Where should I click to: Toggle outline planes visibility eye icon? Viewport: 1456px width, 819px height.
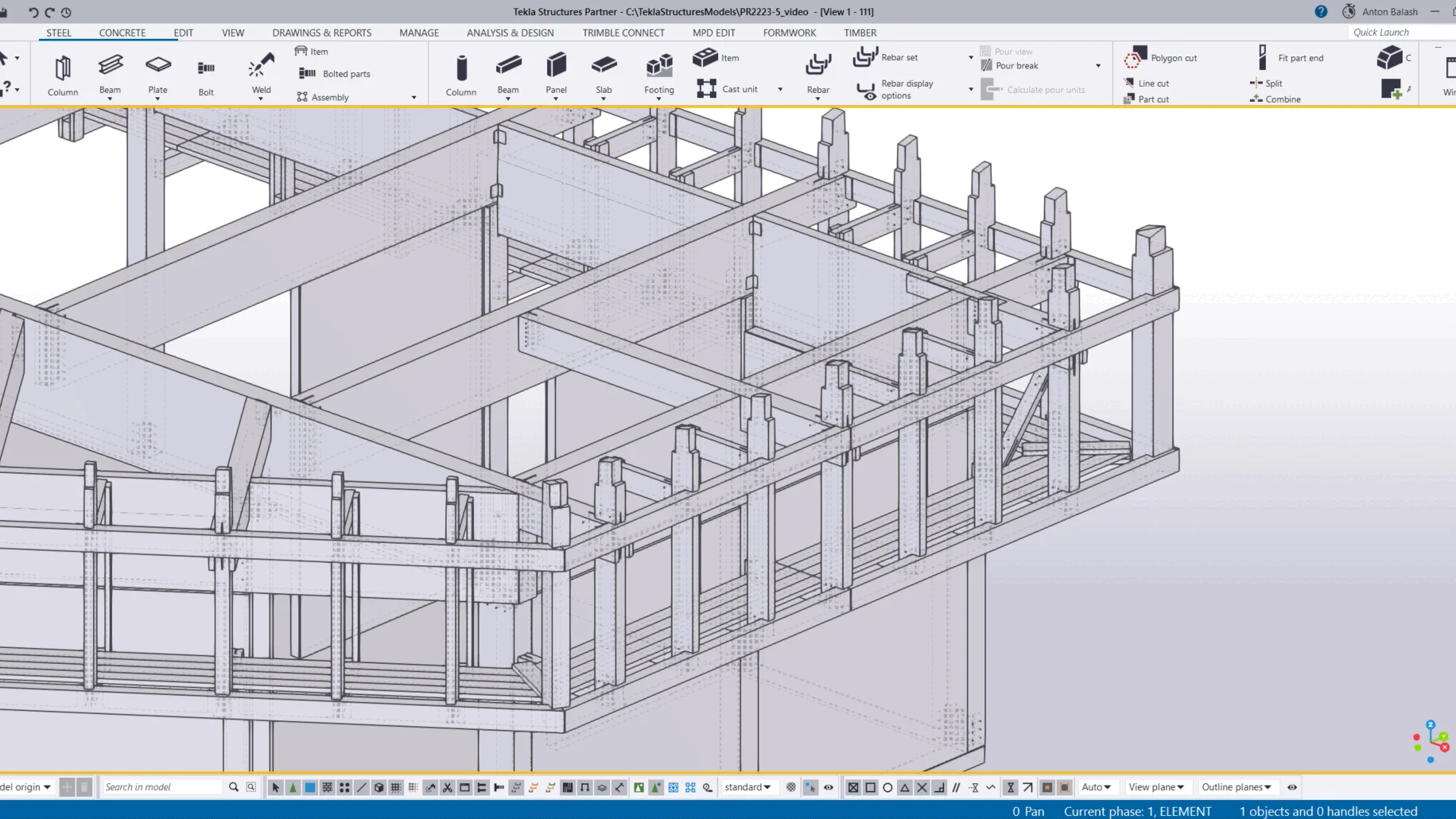click(1292, 787)
